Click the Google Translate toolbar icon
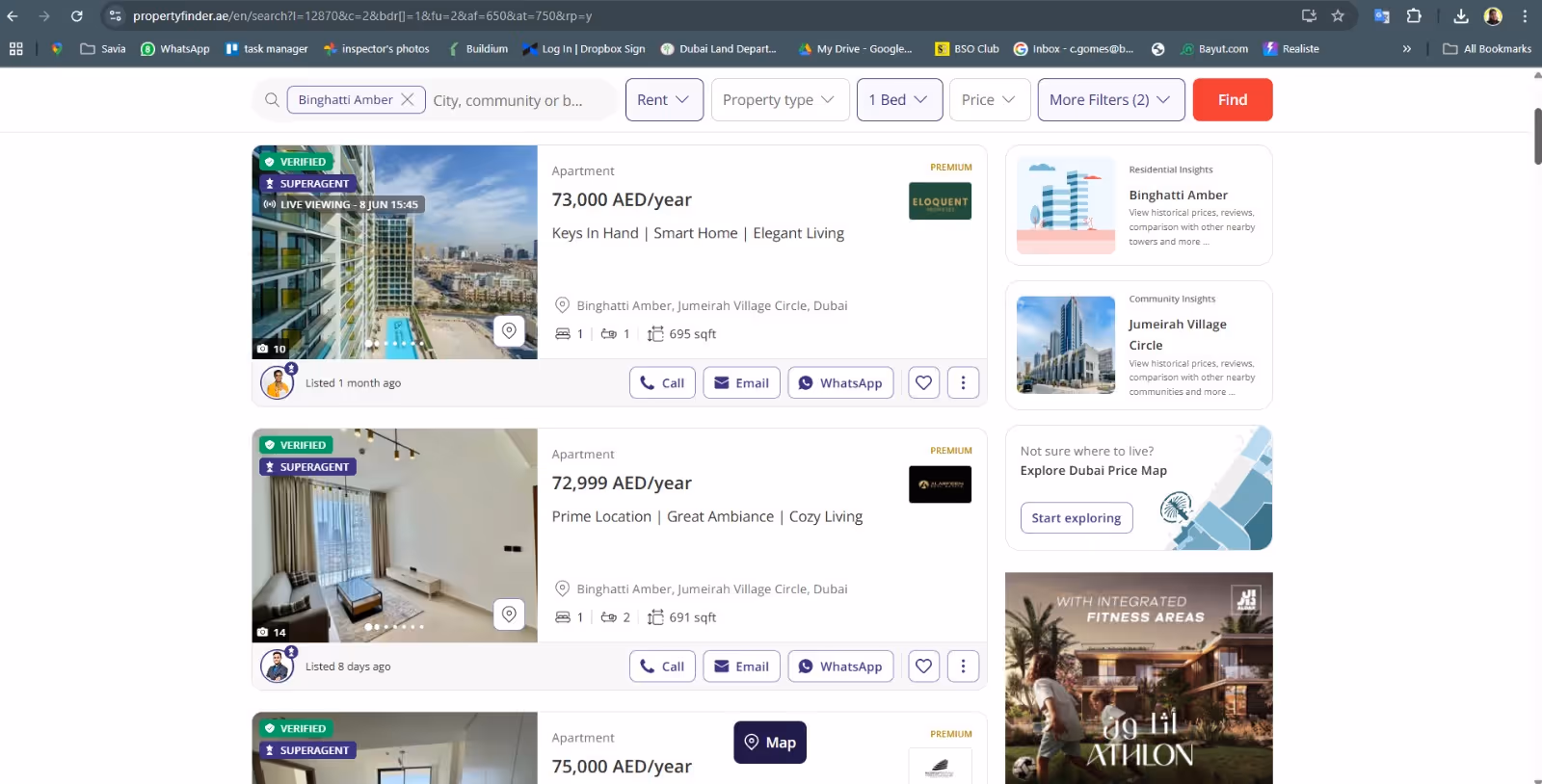 [x=1382, y=15]
